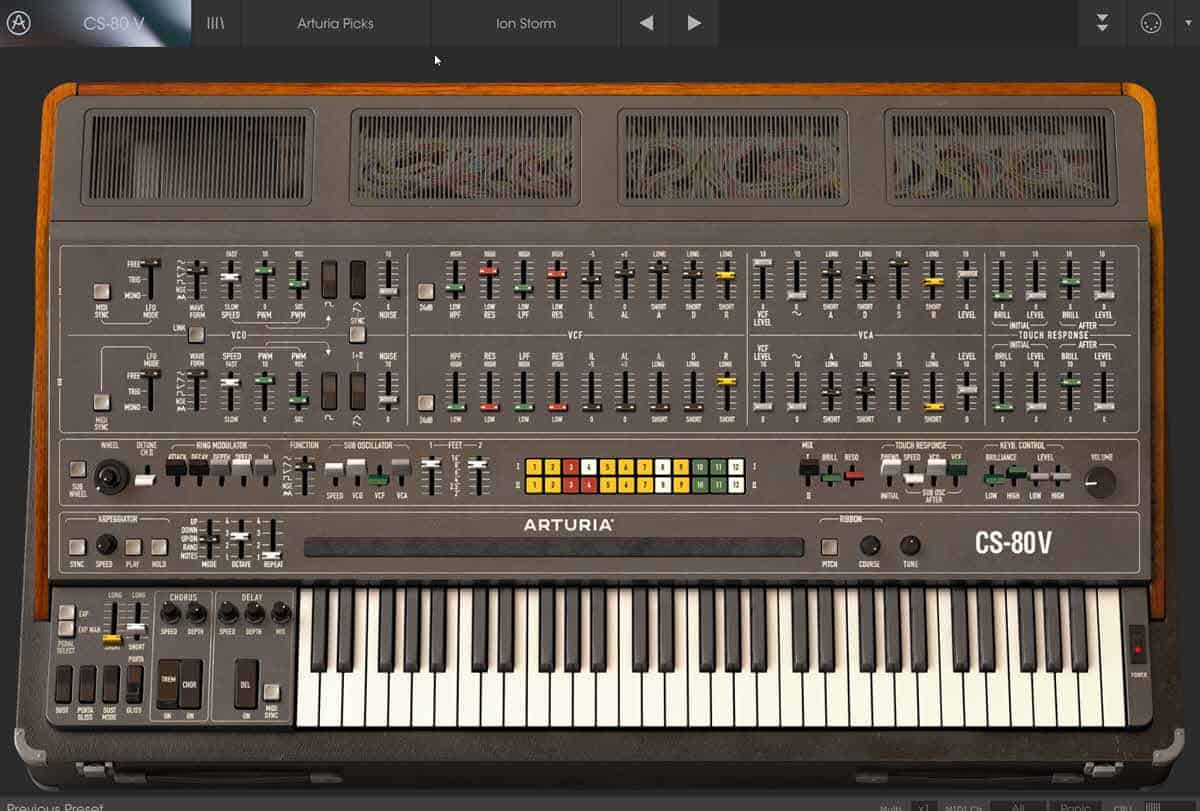Click the ribbon controller strip

point(553,547)
